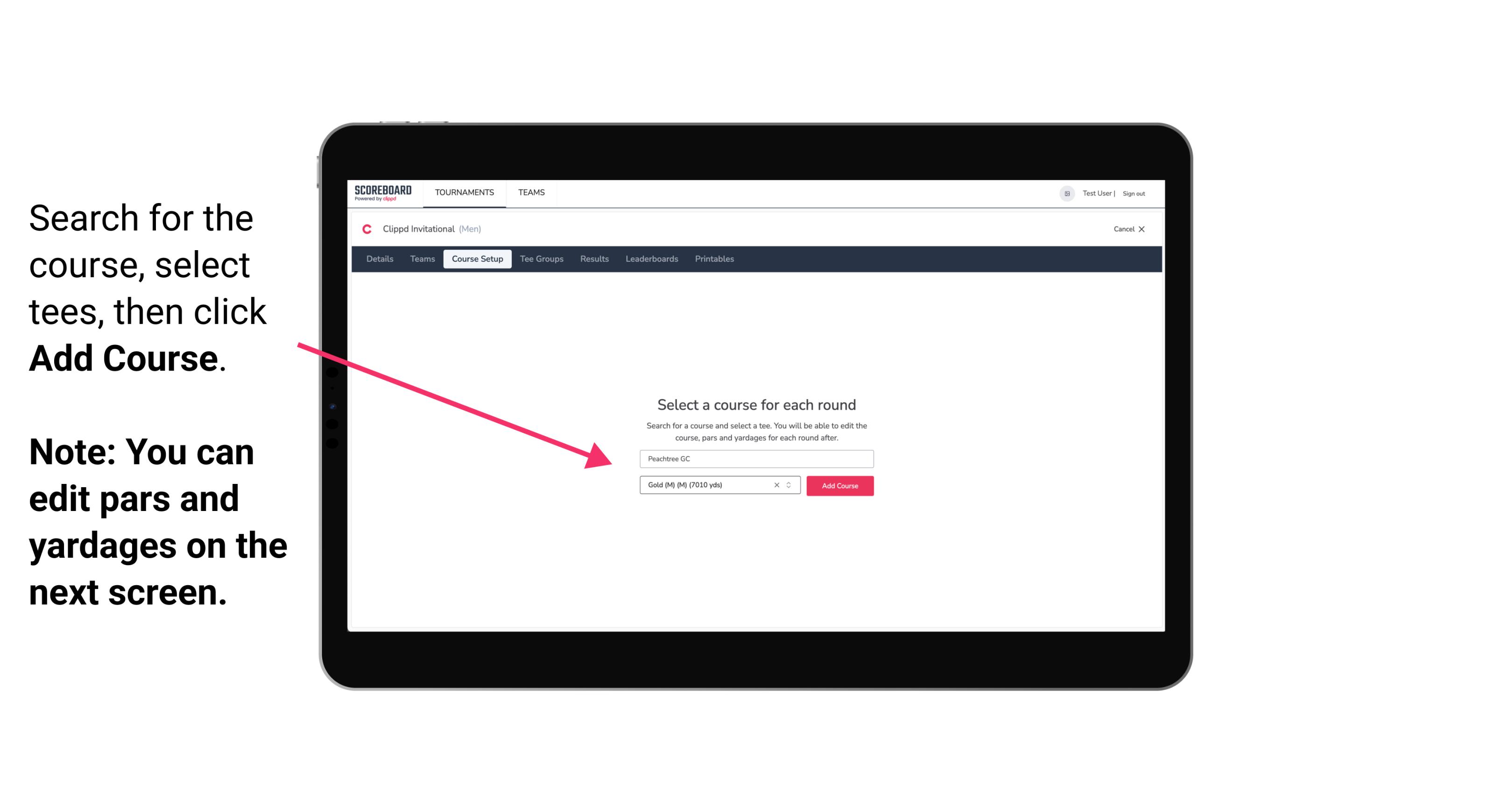This screenshot has width=1510, height=812.
Task: Click the Cancel icon to dismiss
Action: [1149, 228]
